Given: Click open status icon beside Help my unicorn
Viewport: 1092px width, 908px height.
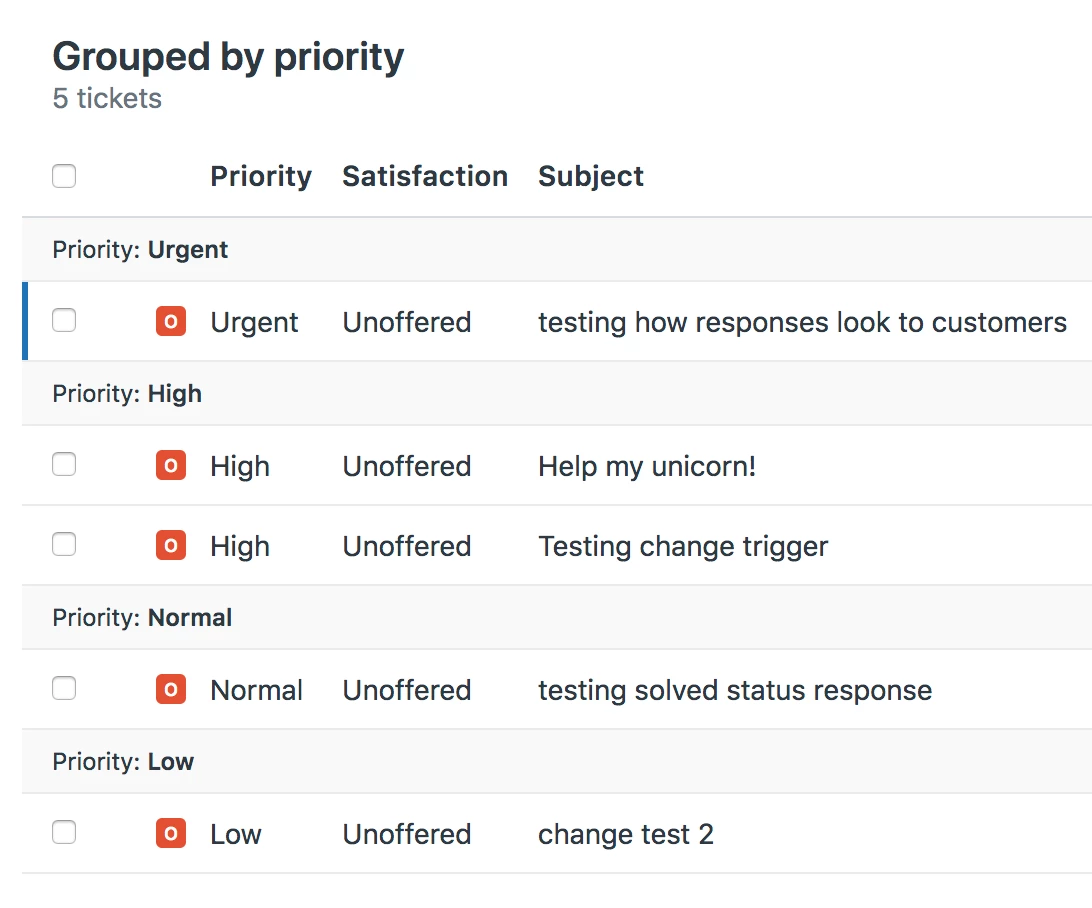Looking at the screenshot, I should click(171, 466).
